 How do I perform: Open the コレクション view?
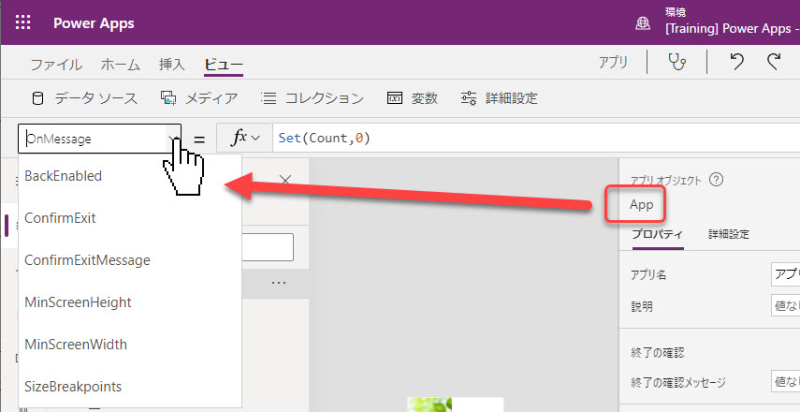pos(312,98)
